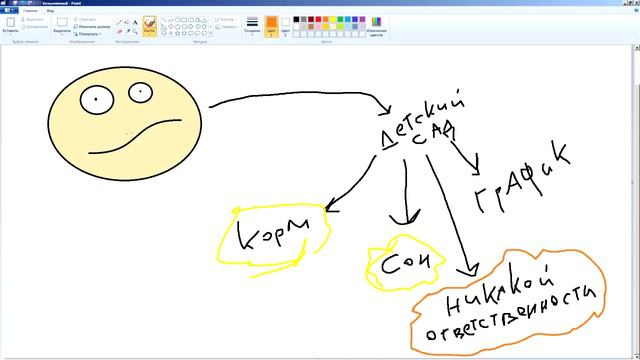This screenshot has width=640, height=360.
Task: Pick the purple color swatch
Action: coord(362,19)
